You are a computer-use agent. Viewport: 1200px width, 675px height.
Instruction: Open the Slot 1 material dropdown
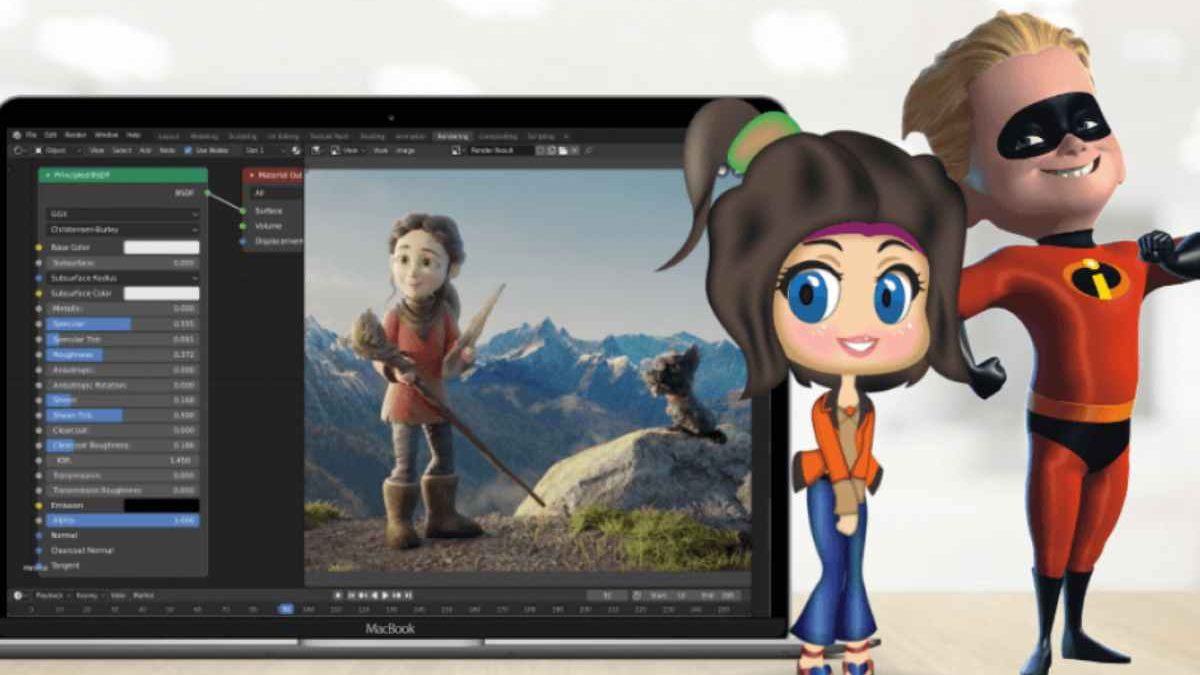tap(264, 150)
